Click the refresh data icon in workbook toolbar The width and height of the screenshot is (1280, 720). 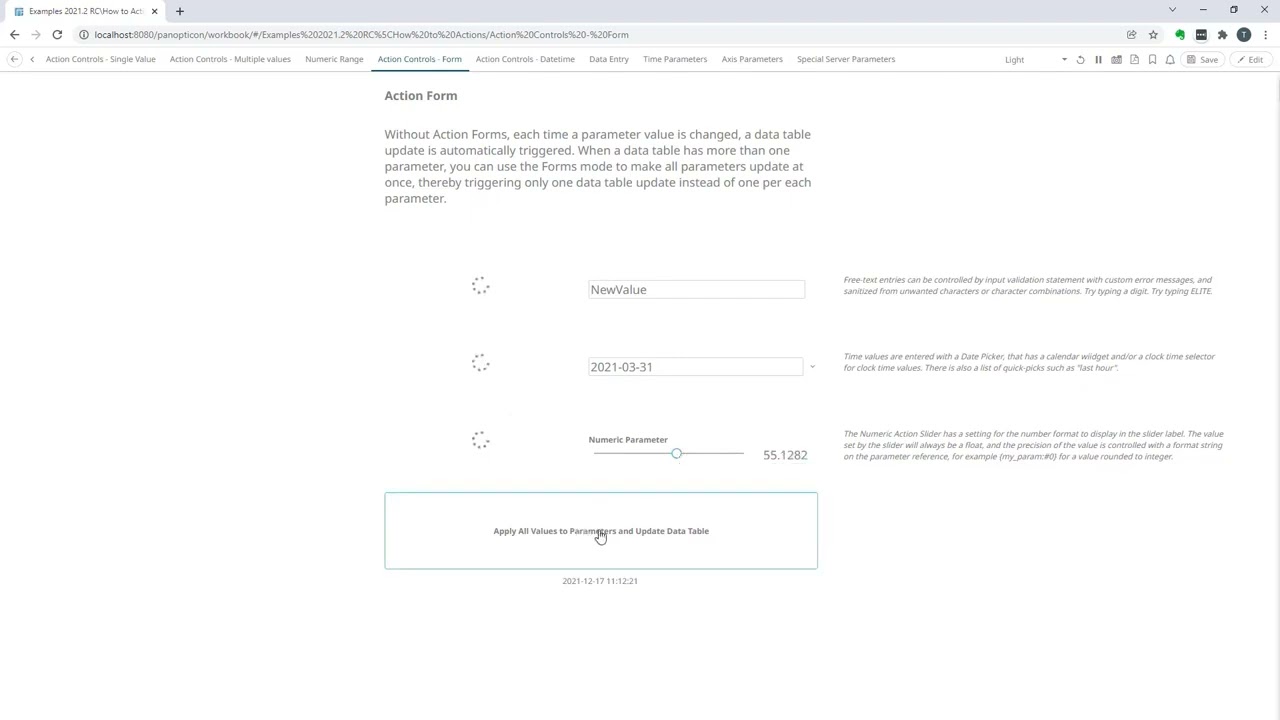coord(1080,60)
